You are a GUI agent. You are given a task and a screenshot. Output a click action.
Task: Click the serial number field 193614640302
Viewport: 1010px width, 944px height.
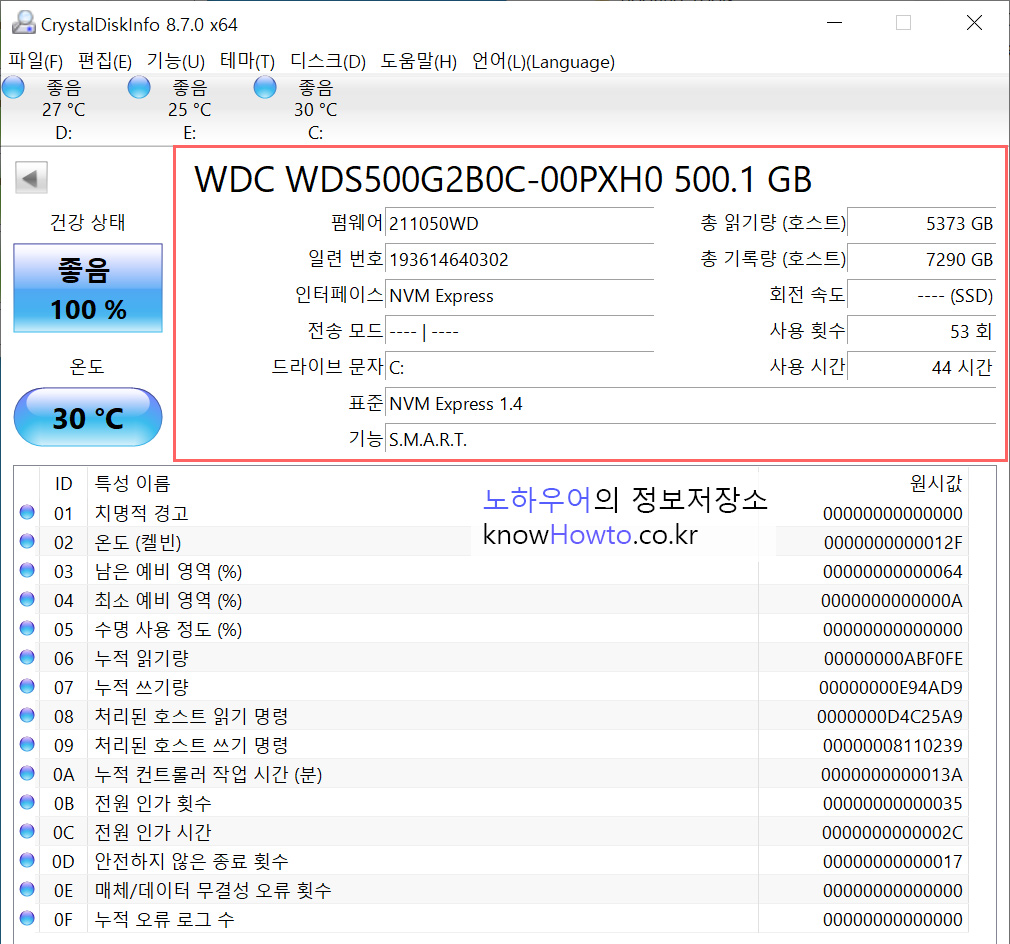point(519,260)
